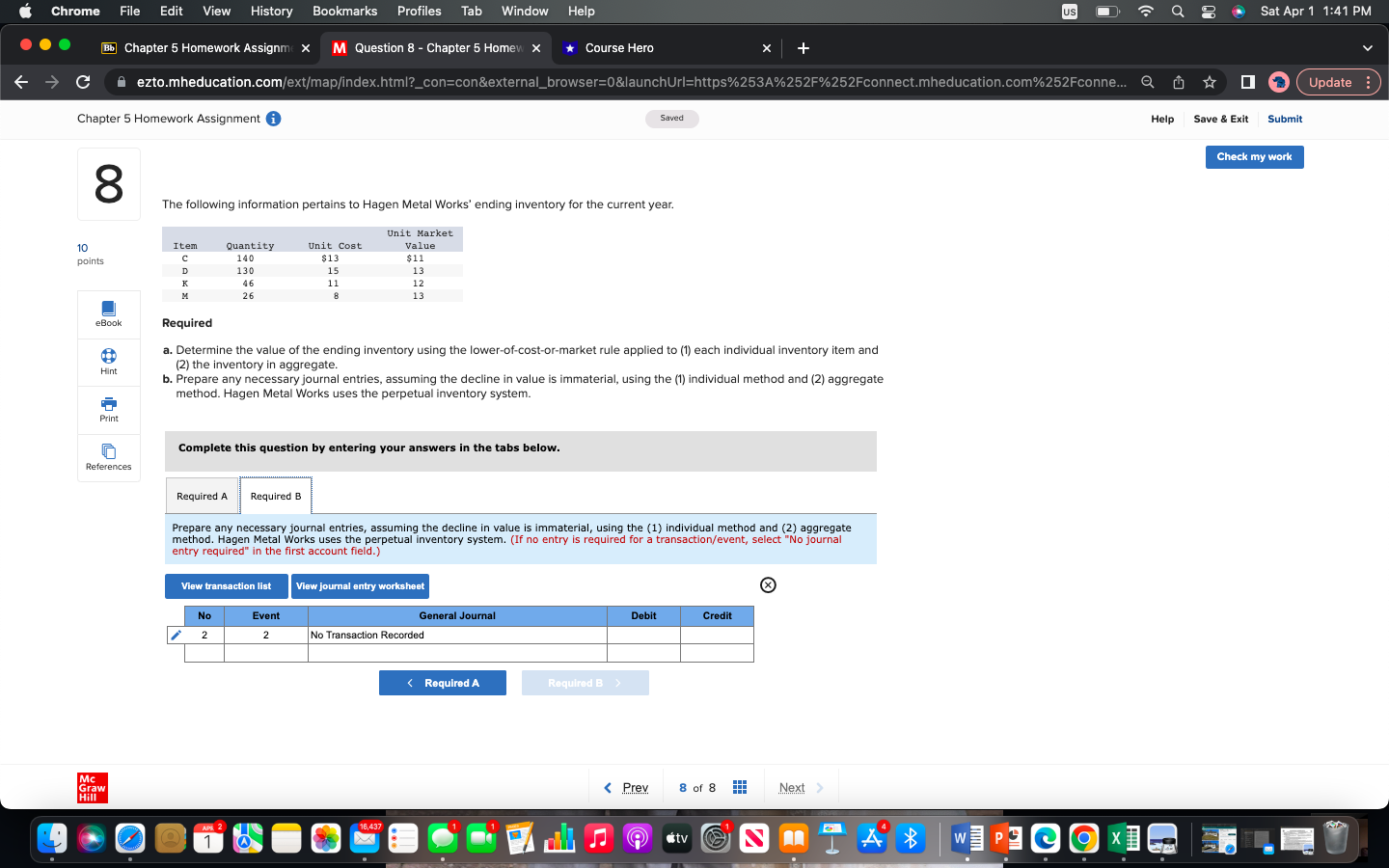
Task: Open Microsoft PowerPoint from the Dock
Action: click(x=1005, y=838)
